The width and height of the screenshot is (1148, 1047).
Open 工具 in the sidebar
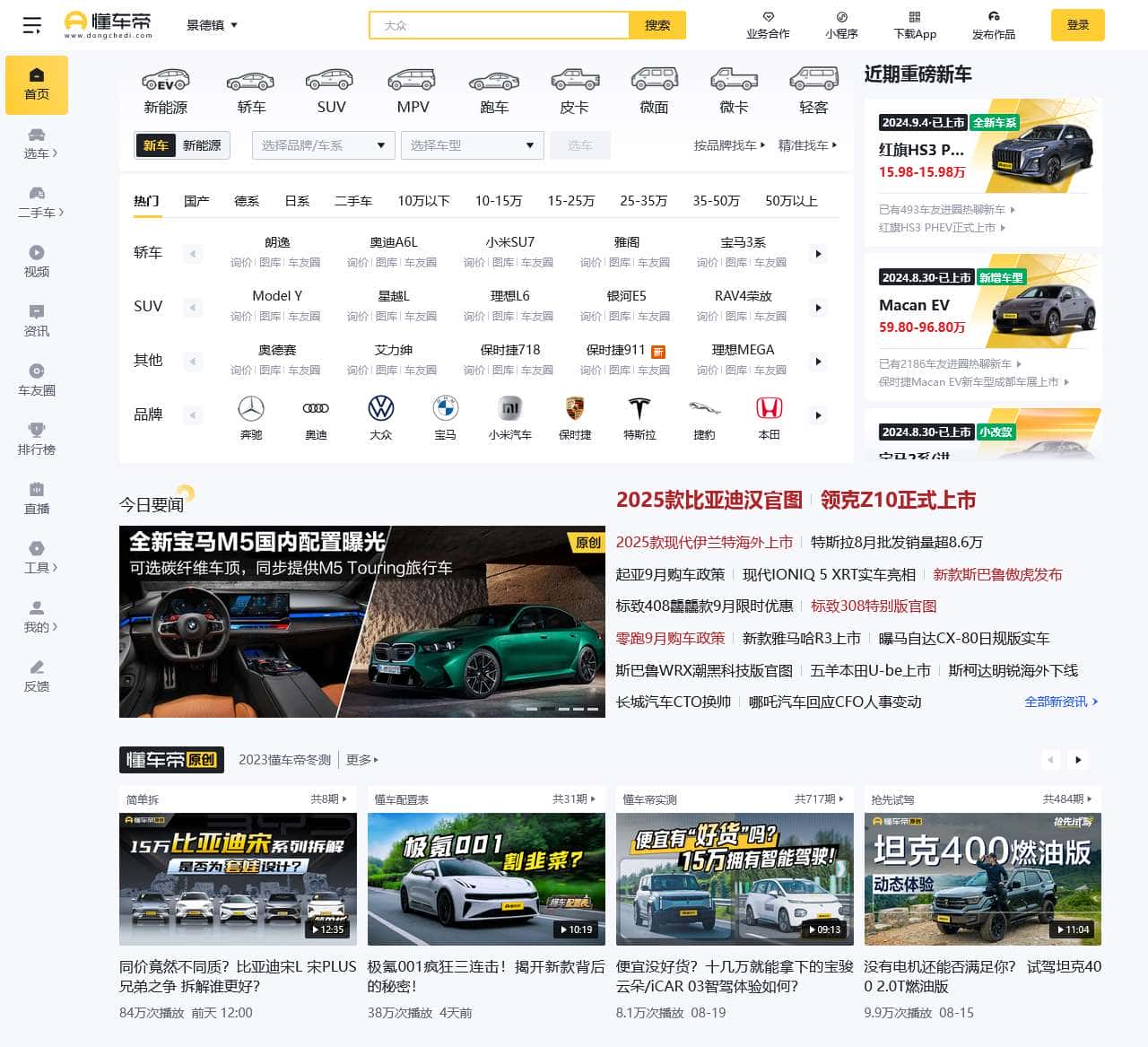[x=37, y=558]
